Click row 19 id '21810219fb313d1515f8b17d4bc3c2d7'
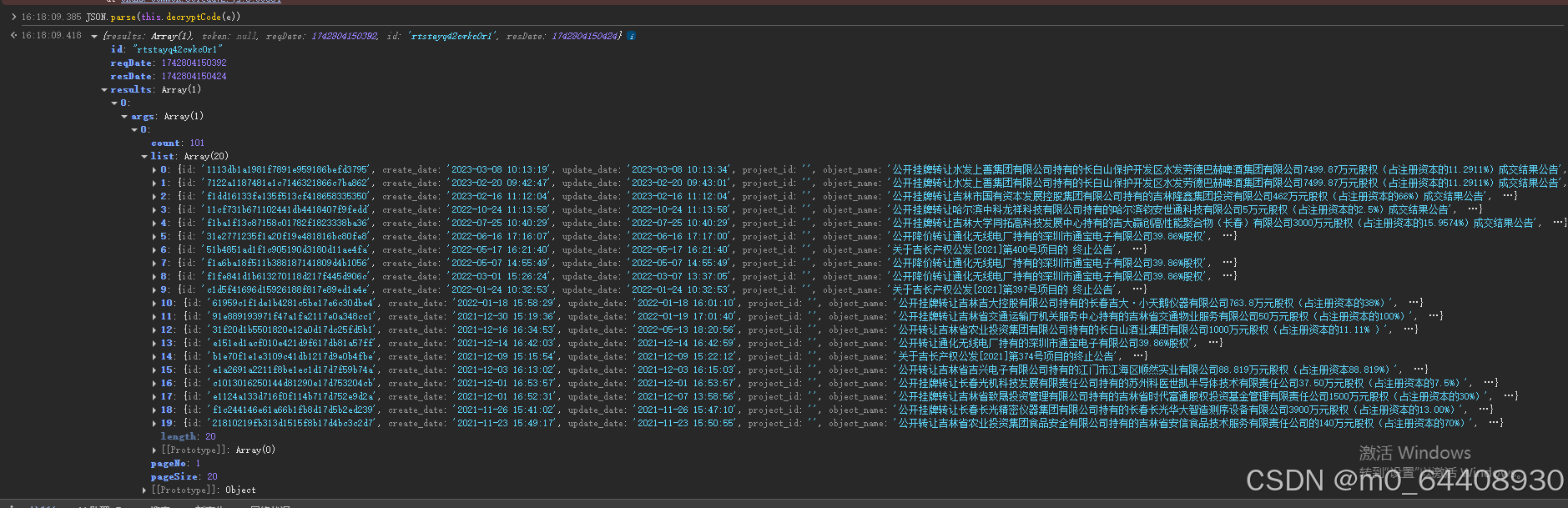Image resolution: width=1568 pixels, height=508 pixels. pos(292,424)
